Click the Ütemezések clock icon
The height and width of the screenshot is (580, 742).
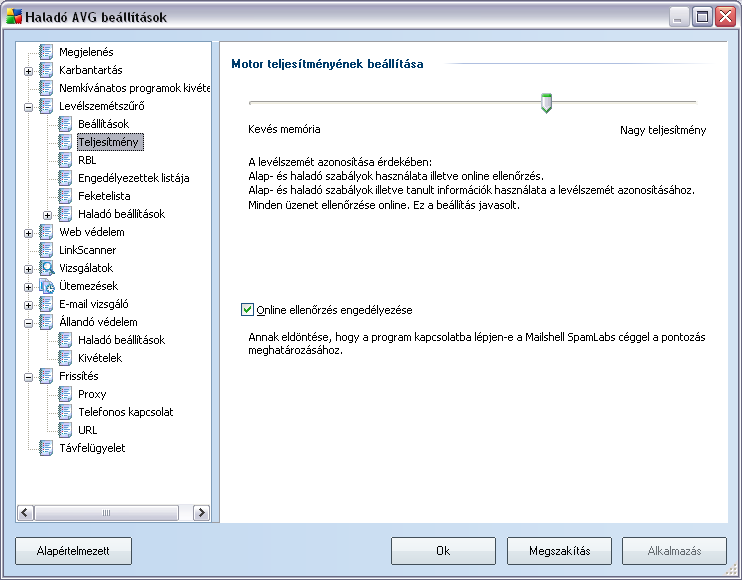[46, 286]
